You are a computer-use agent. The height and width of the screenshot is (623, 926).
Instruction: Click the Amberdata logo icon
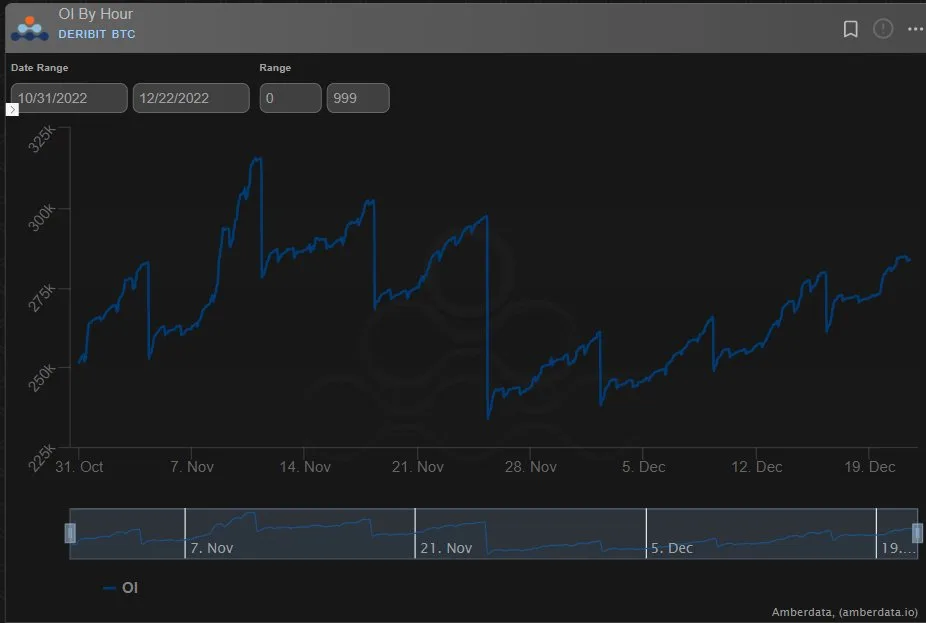[x=30, y=28]
